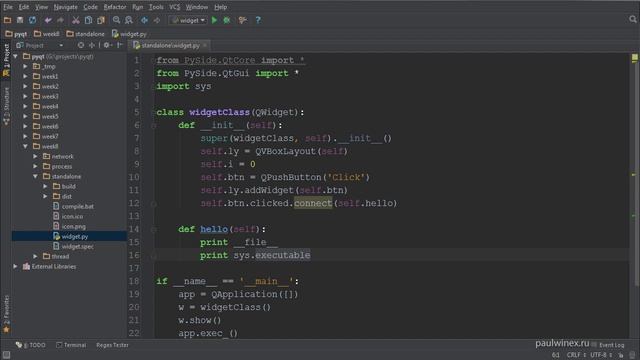Viewport: 640px width, 360px height.
Task: Start debugging with the green bug icon
Action: 227,20
